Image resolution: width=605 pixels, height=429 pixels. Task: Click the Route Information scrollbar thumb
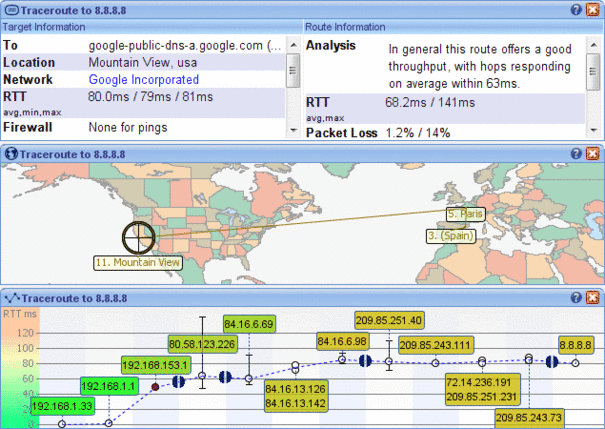(593, 72)
